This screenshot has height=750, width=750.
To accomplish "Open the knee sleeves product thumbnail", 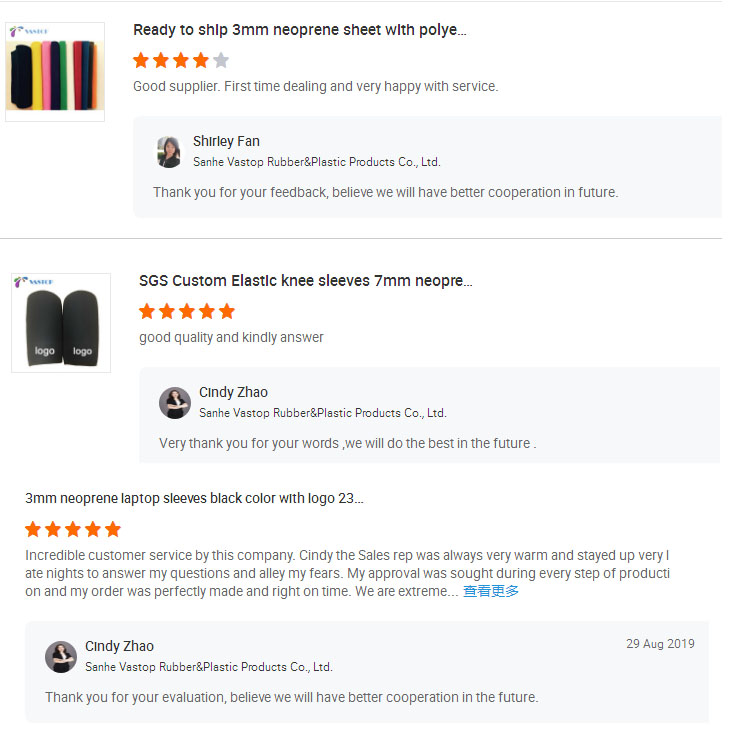I will (x=61, y=323).
